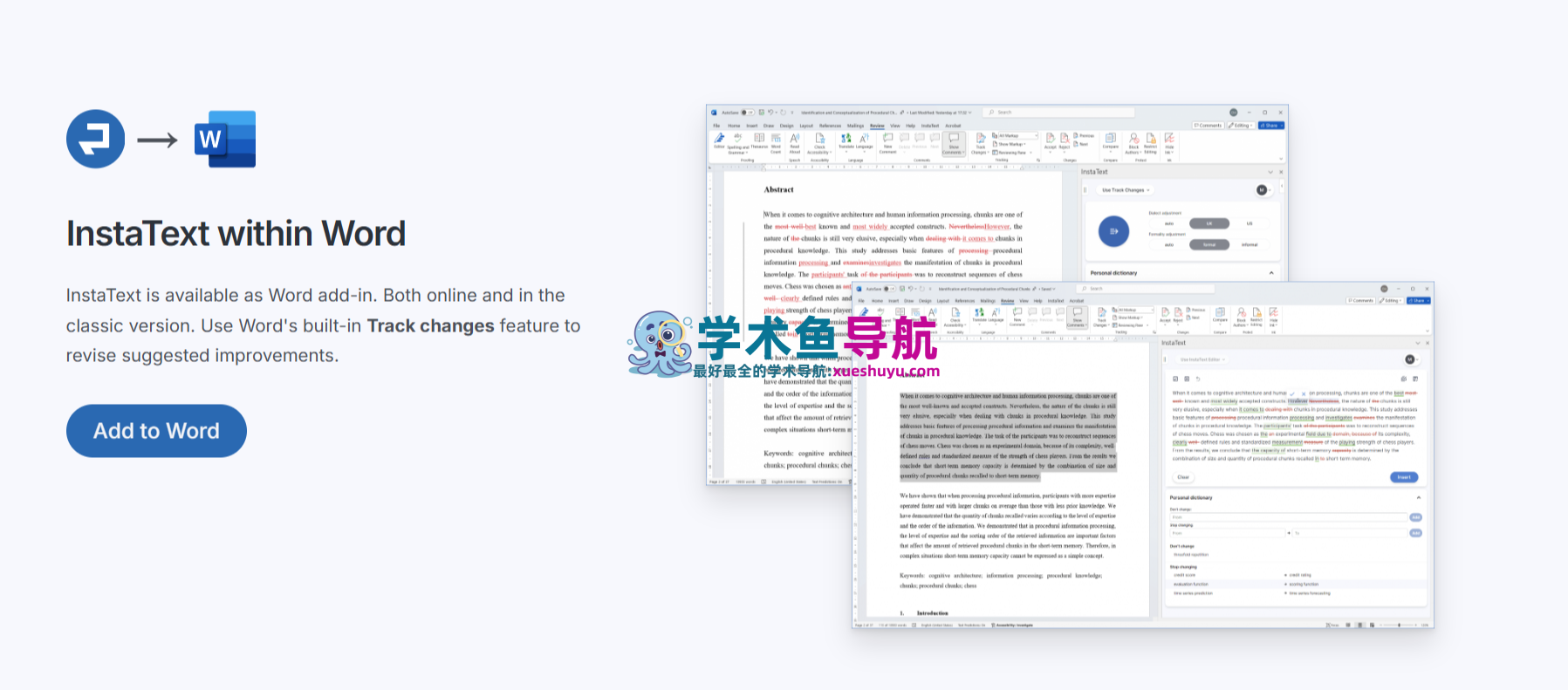Click Restrict Editing in front Word window
Image resolution: width=1568 pixels, height=690 pixels.
[1256, 316]
